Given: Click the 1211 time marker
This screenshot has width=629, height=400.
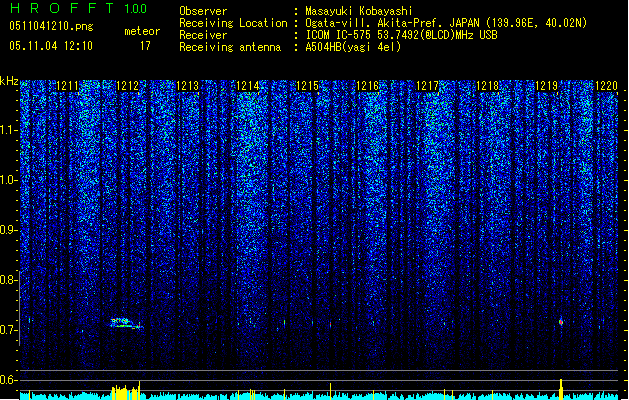Looking at the screenshot, I should [67, 86].
